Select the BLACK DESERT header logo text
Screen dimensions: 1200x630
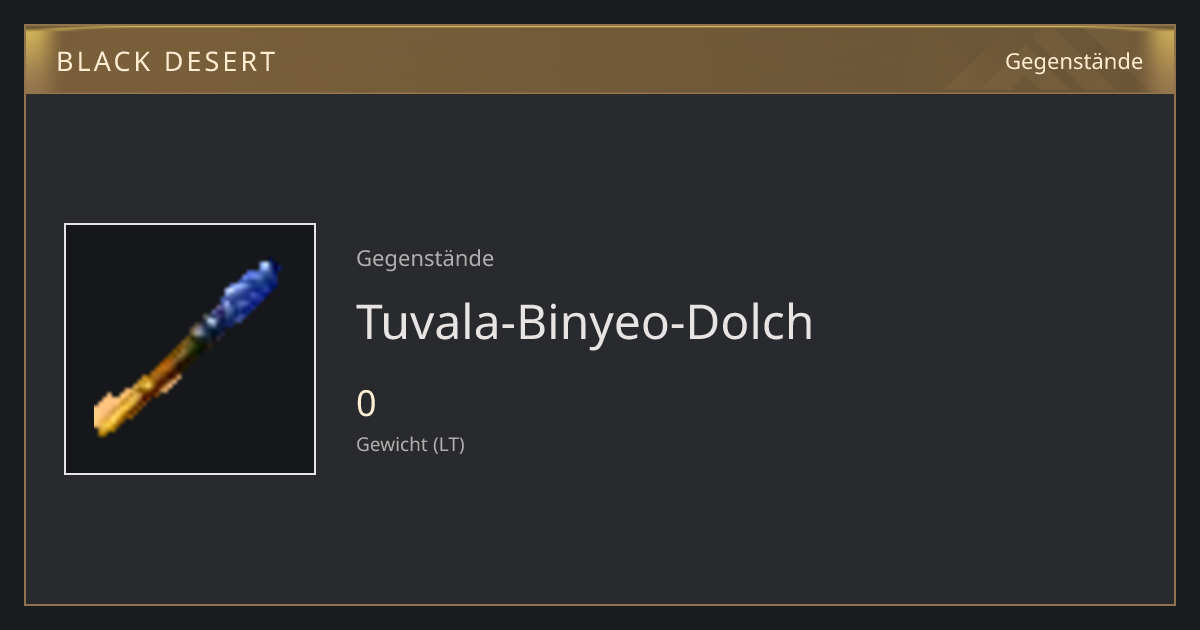166,62
